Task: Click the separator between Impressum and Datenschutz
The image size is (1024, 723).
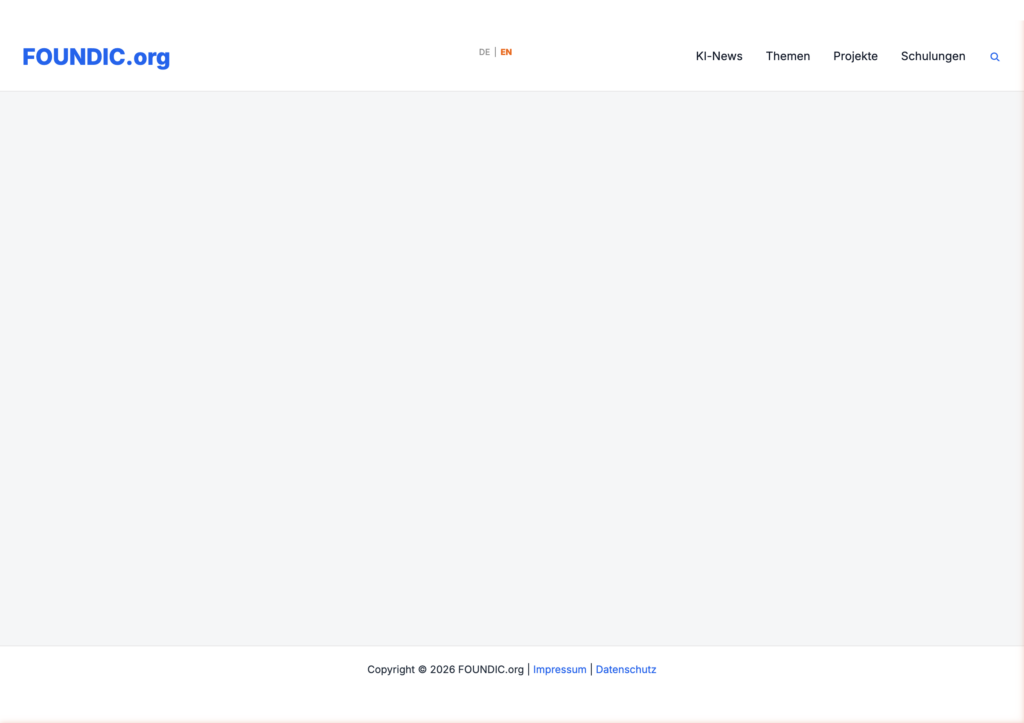Action: pos(591,670)
